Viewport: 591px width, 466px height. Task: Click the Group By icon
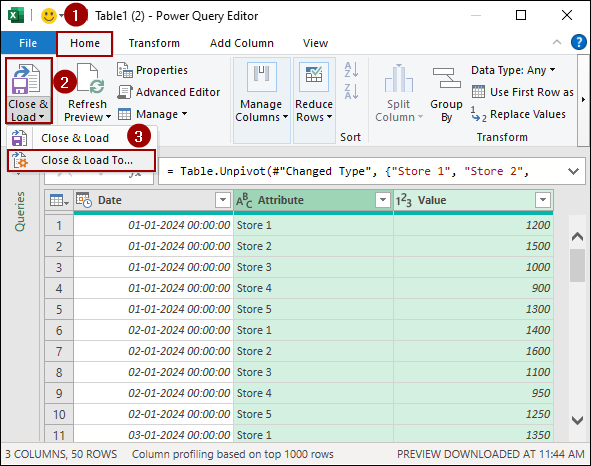coord(446,78)
